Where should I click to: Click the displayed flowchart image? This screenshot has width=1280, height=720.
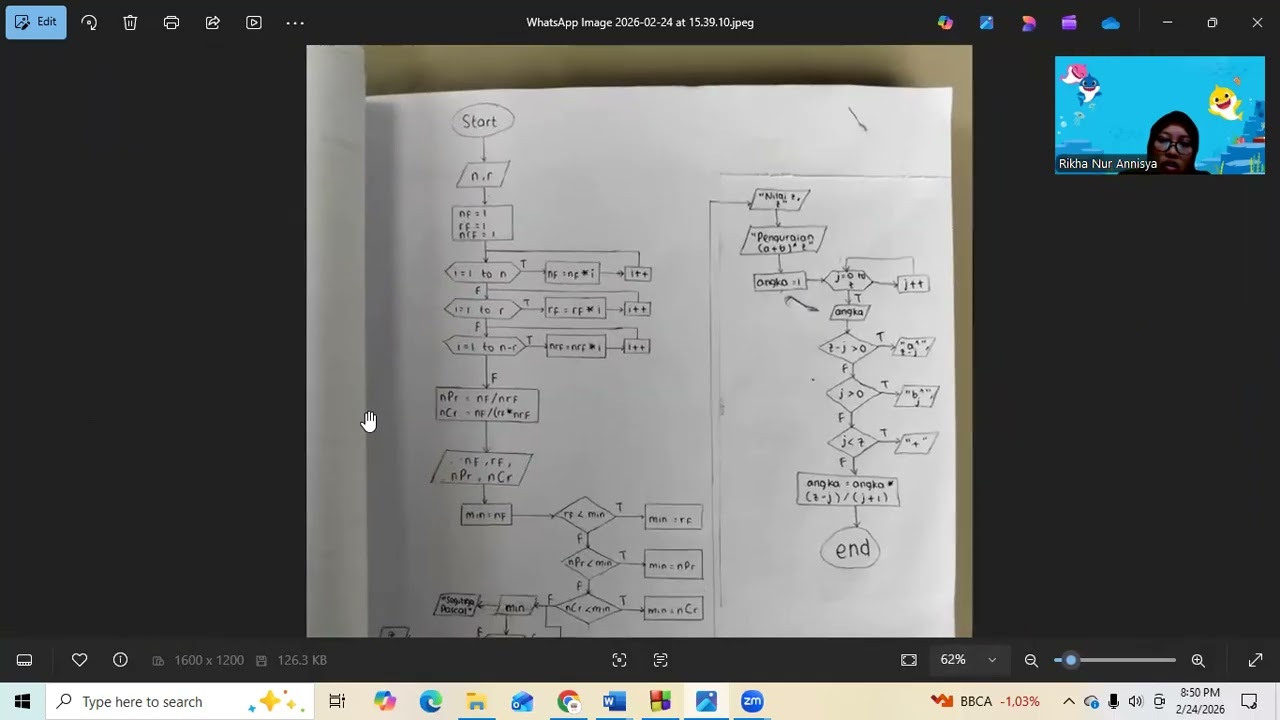pyautogui.click(x=639, y=341)
